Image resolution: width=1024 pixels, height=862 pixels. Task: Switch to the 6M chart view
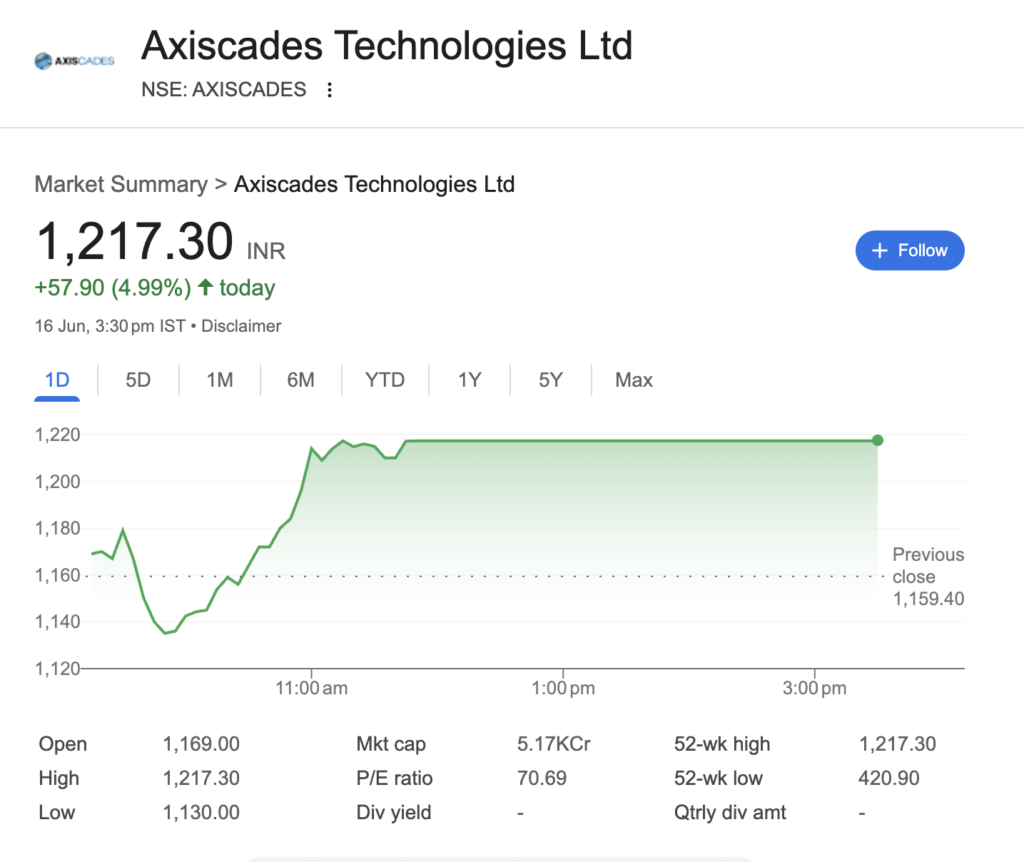300,380
